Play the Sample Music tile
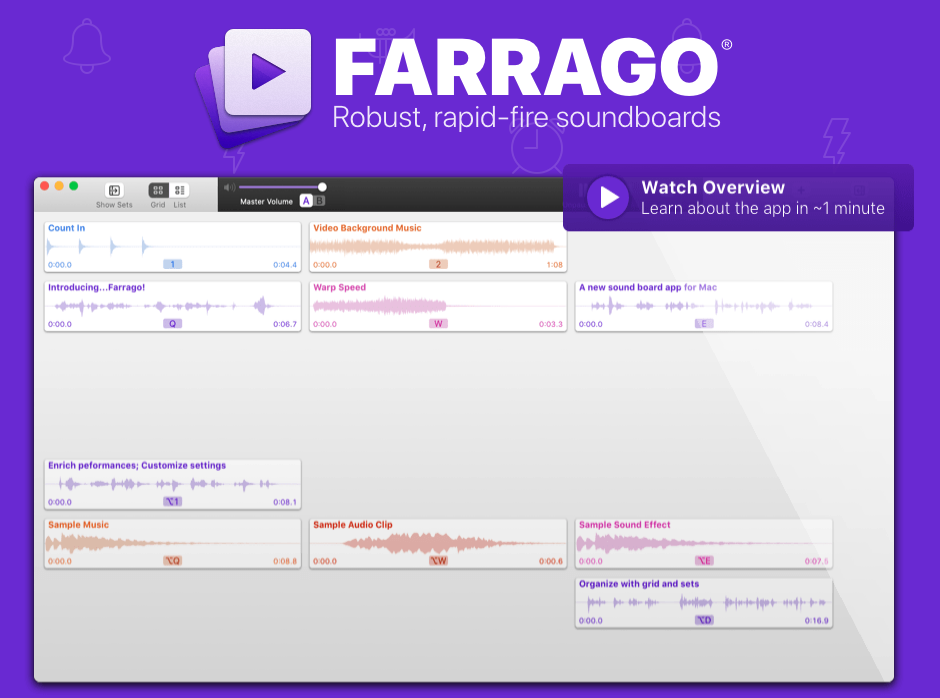Viewport: 940px width, 698px height. [x=173, y=543]
